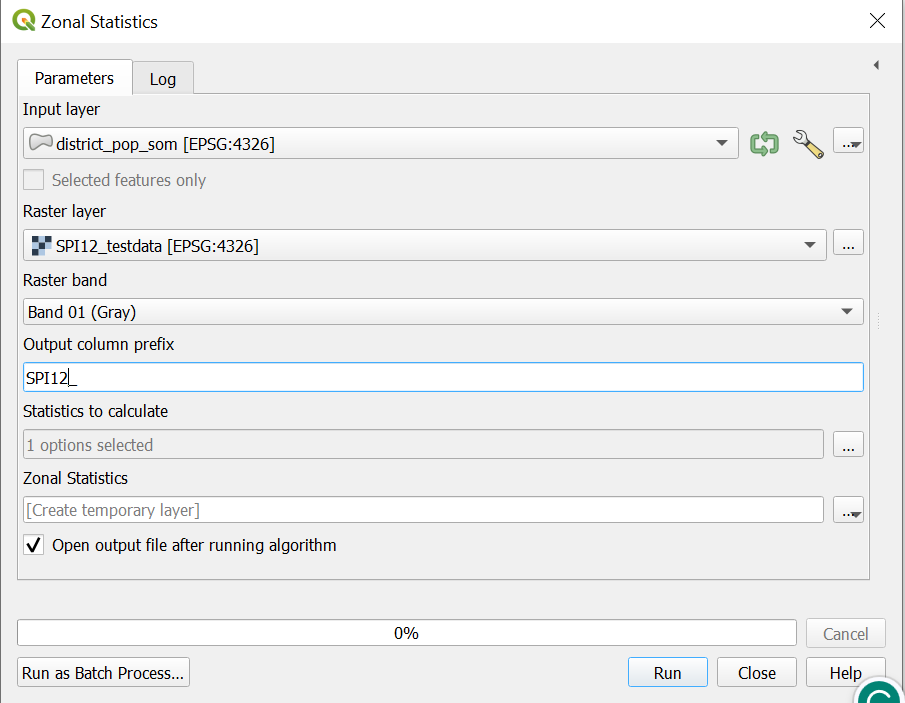Click the green iterate over features icon

[x=764, y=144]
